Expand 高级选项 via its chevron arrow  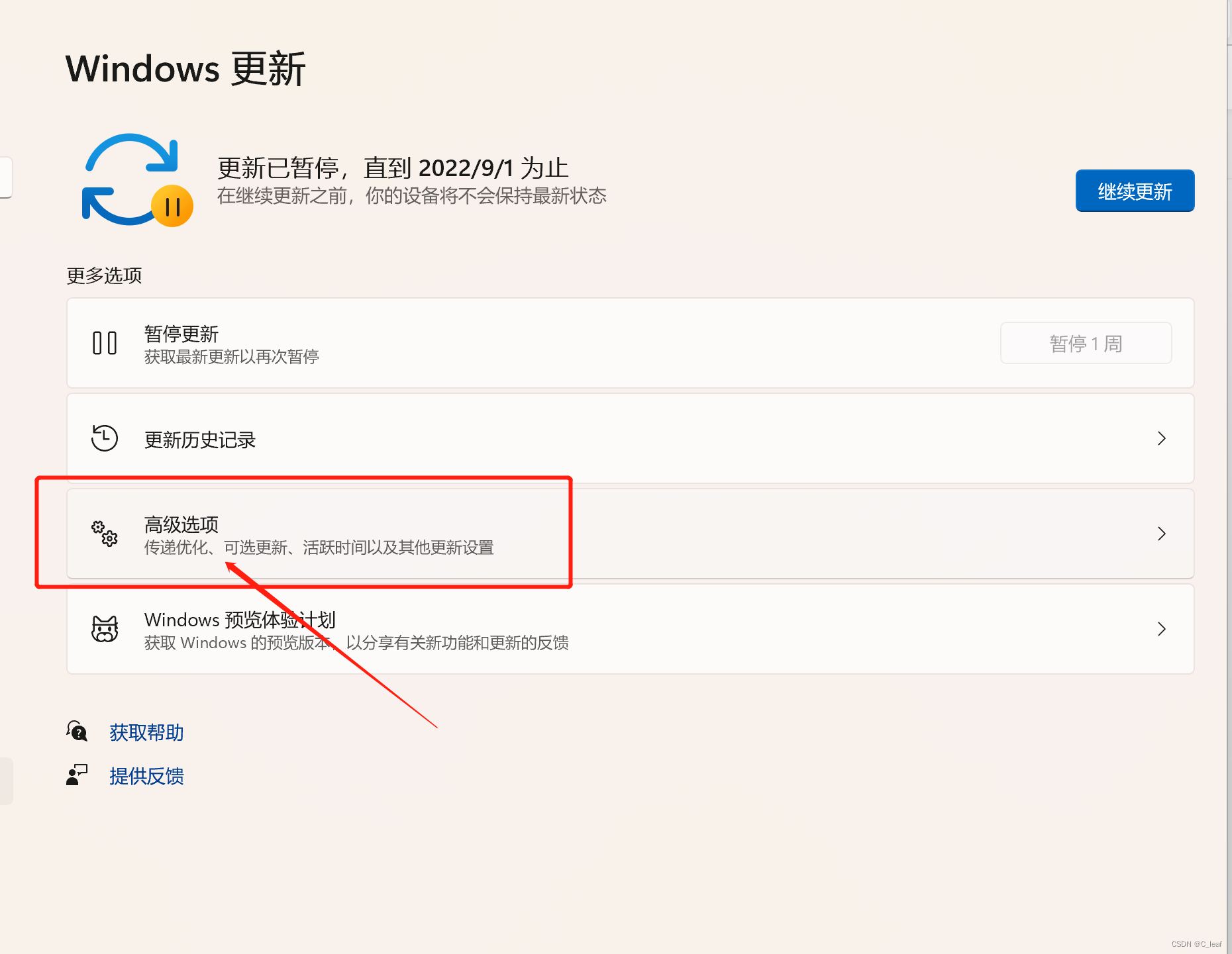(1161, 534)
